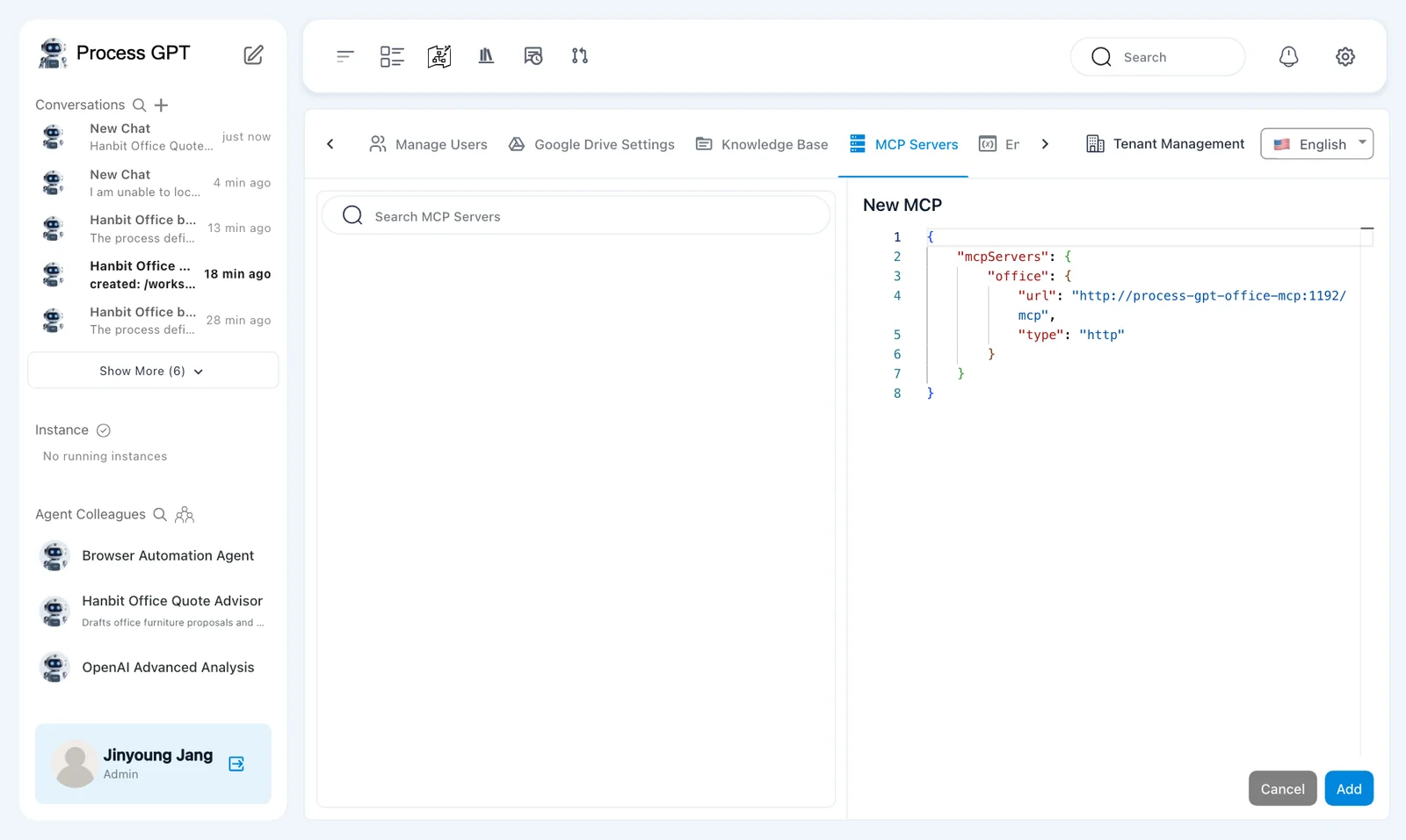Screen dimensions: 1406x840
Task: Open Tenant Management
Action: (x=1165, y=144)
